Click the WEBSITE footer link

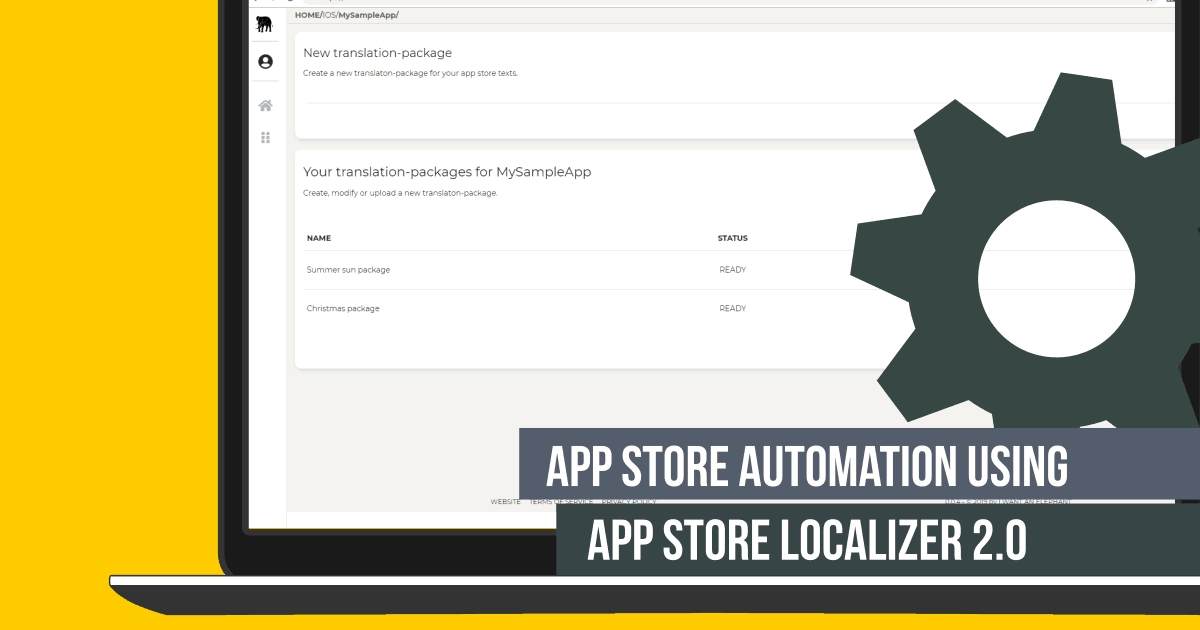click(505, 502)
